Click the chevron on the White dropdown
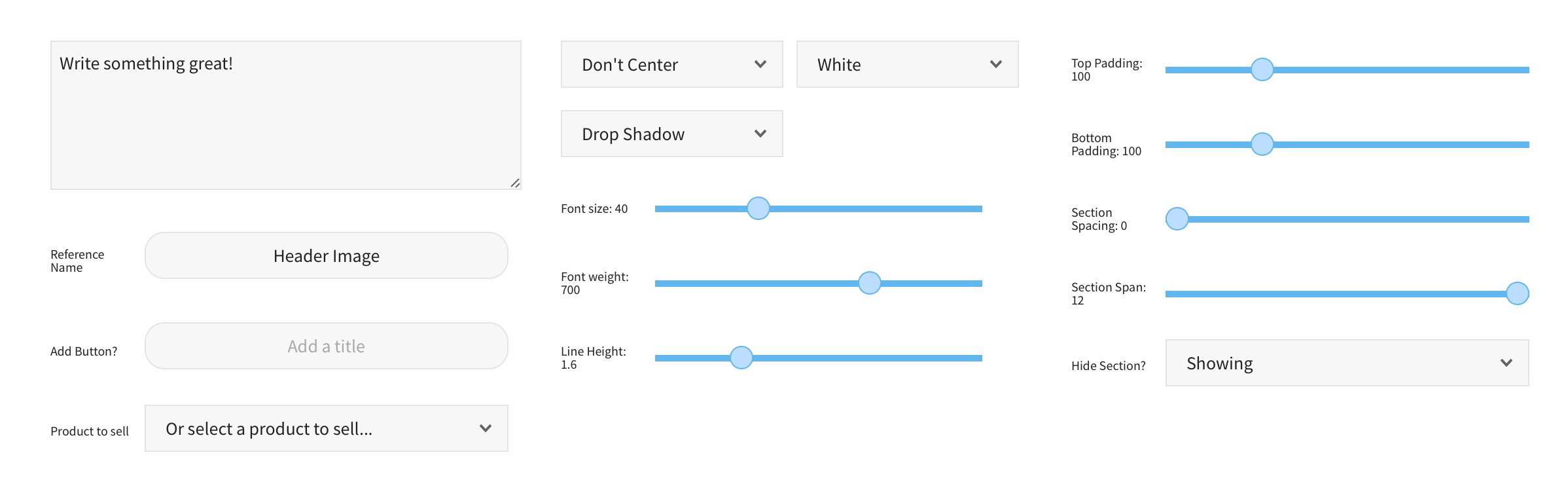 (995, 64)
